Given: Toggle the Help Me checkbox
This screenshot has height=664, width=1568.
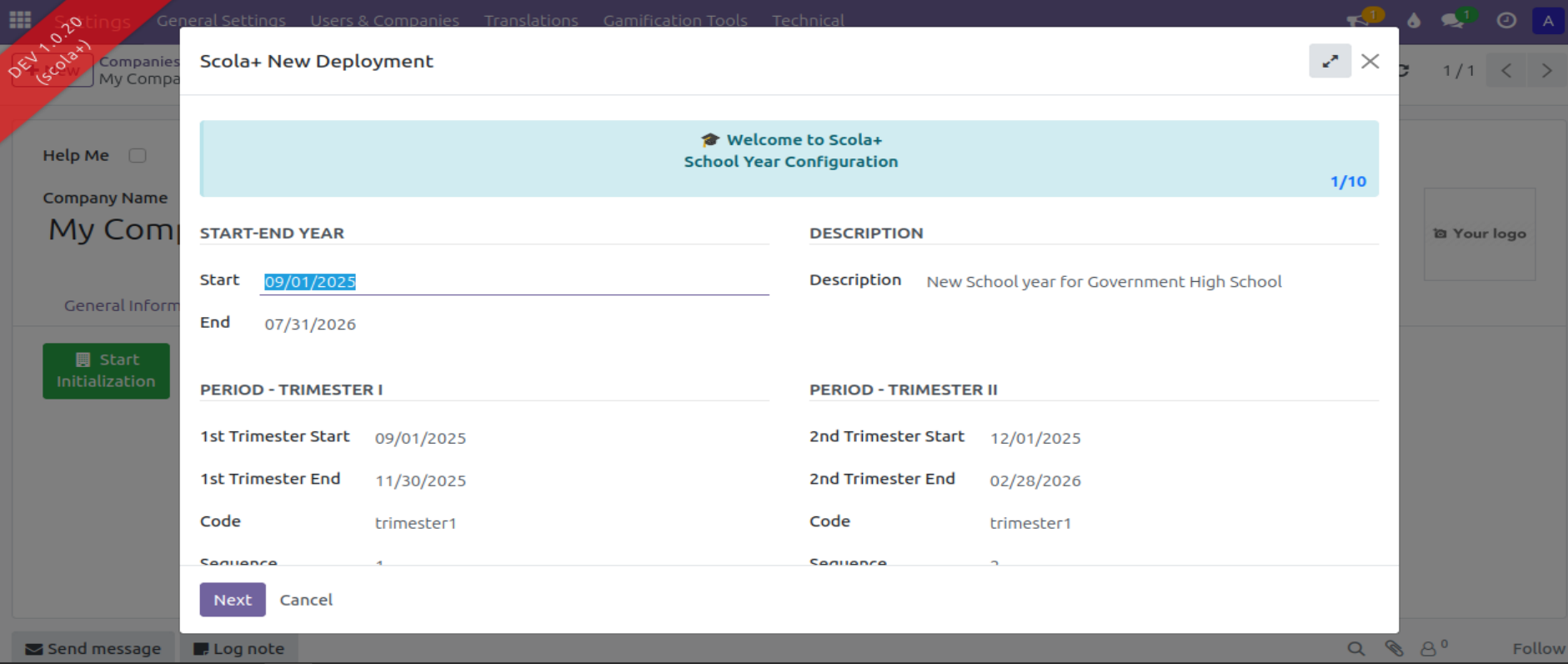Looking at the screenshot, I should 138,156.
